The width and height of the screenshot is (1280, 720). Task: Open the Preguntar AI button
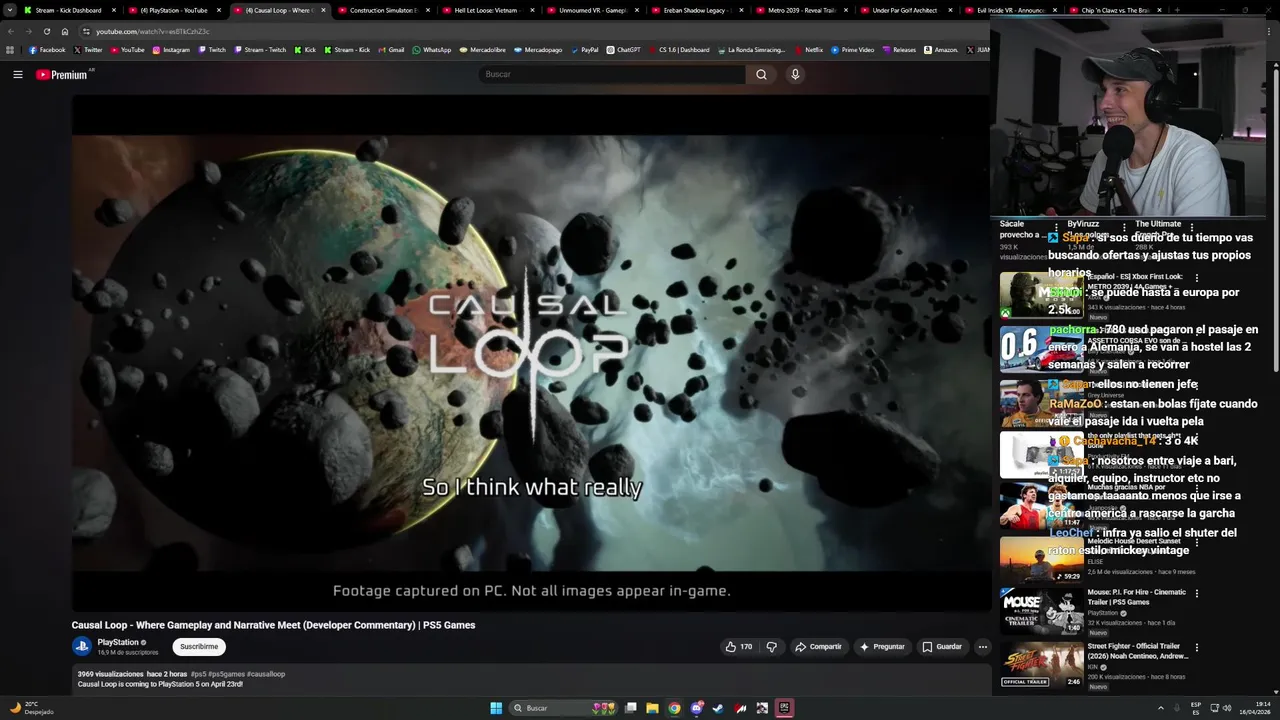pos(881,647)
